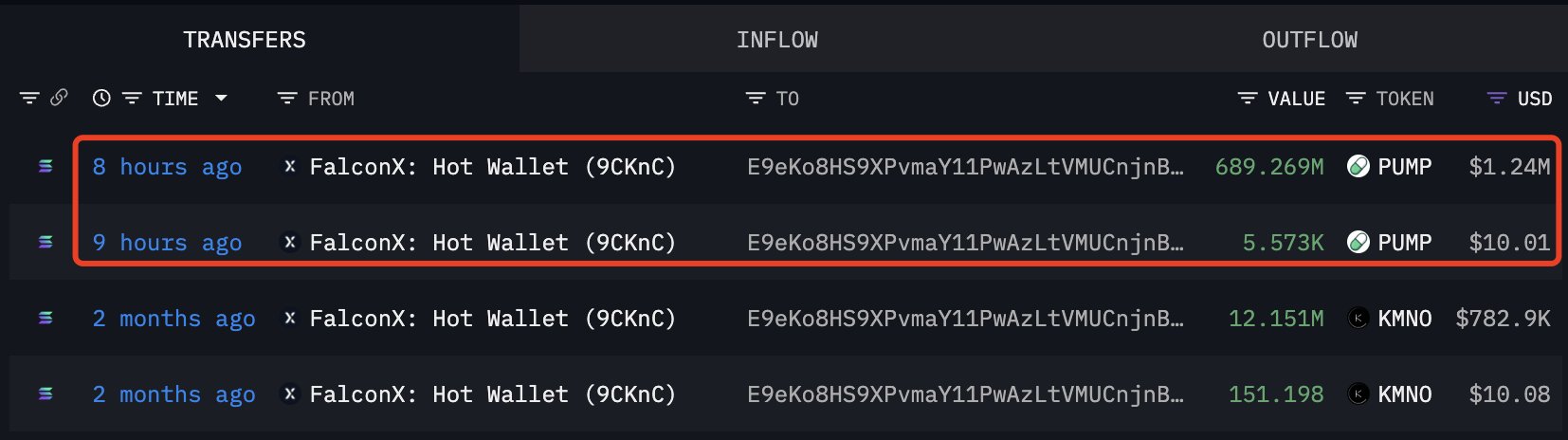
Task: Open FalconX Hot Wallet in 12.151M row
Action: (x=492, y=319)
